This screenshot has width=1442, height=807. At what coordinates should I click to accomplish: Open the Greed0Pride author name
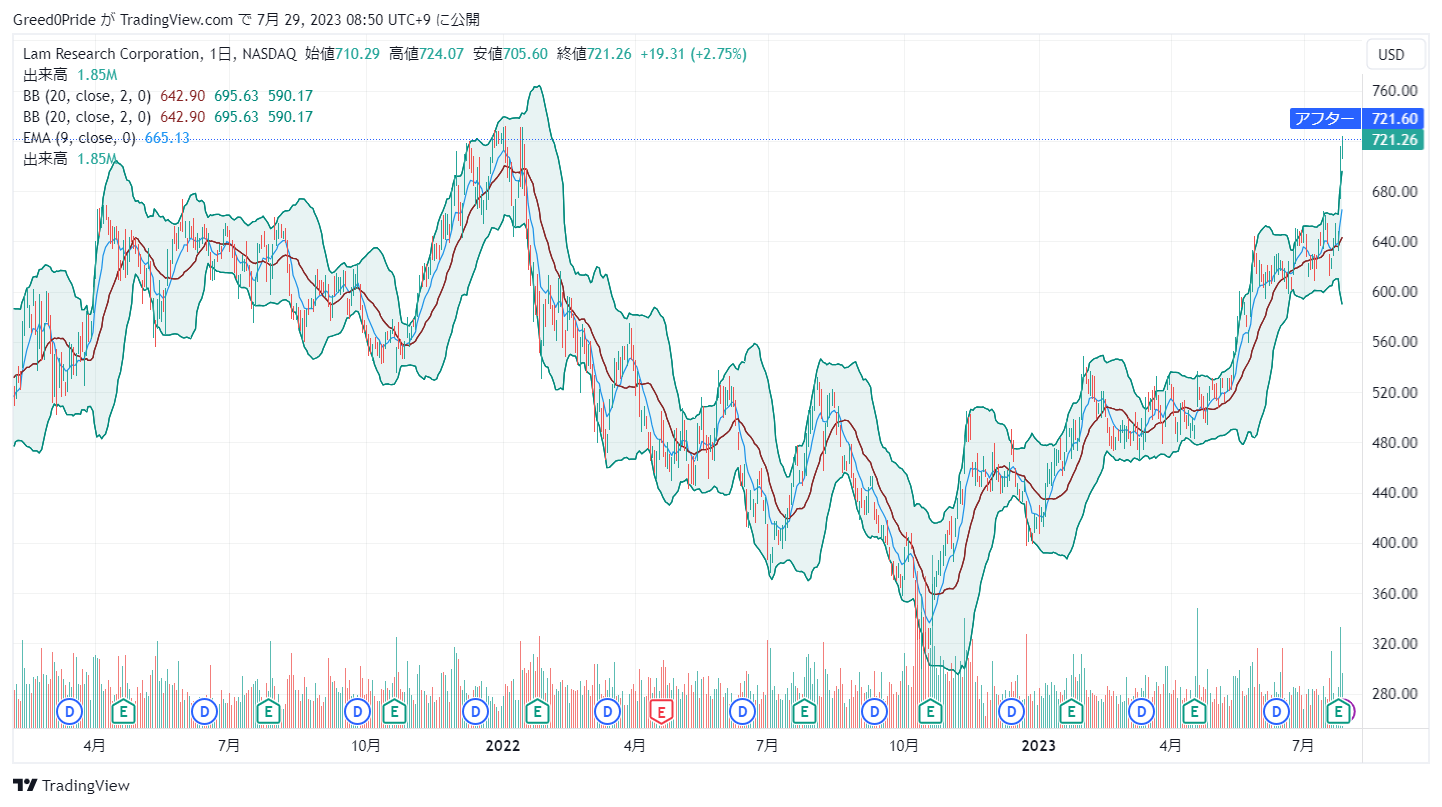click(54, 19)
